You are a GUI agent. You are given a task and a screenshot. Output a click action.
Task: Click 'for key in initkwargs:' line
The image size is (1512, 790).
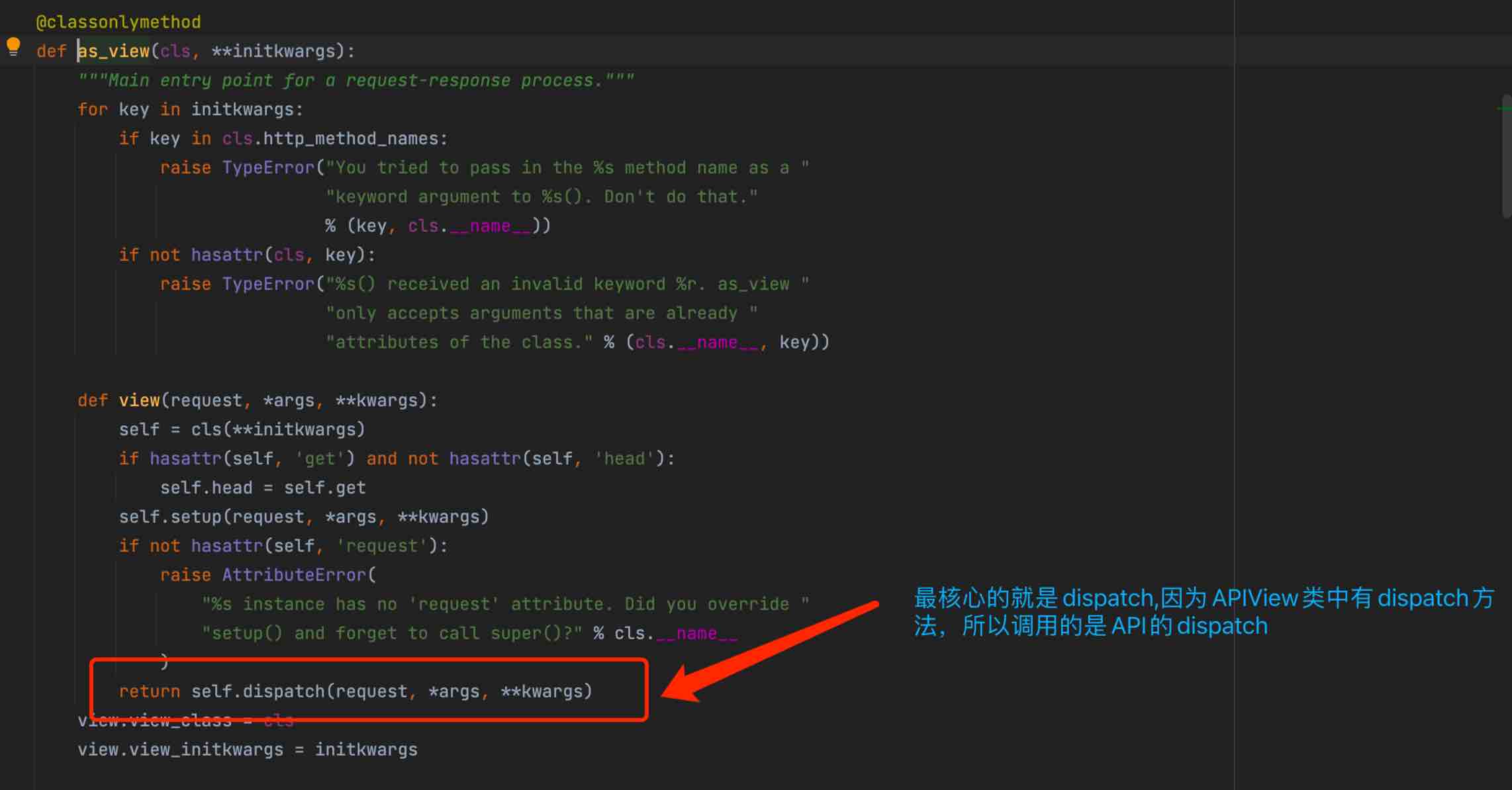191,109
